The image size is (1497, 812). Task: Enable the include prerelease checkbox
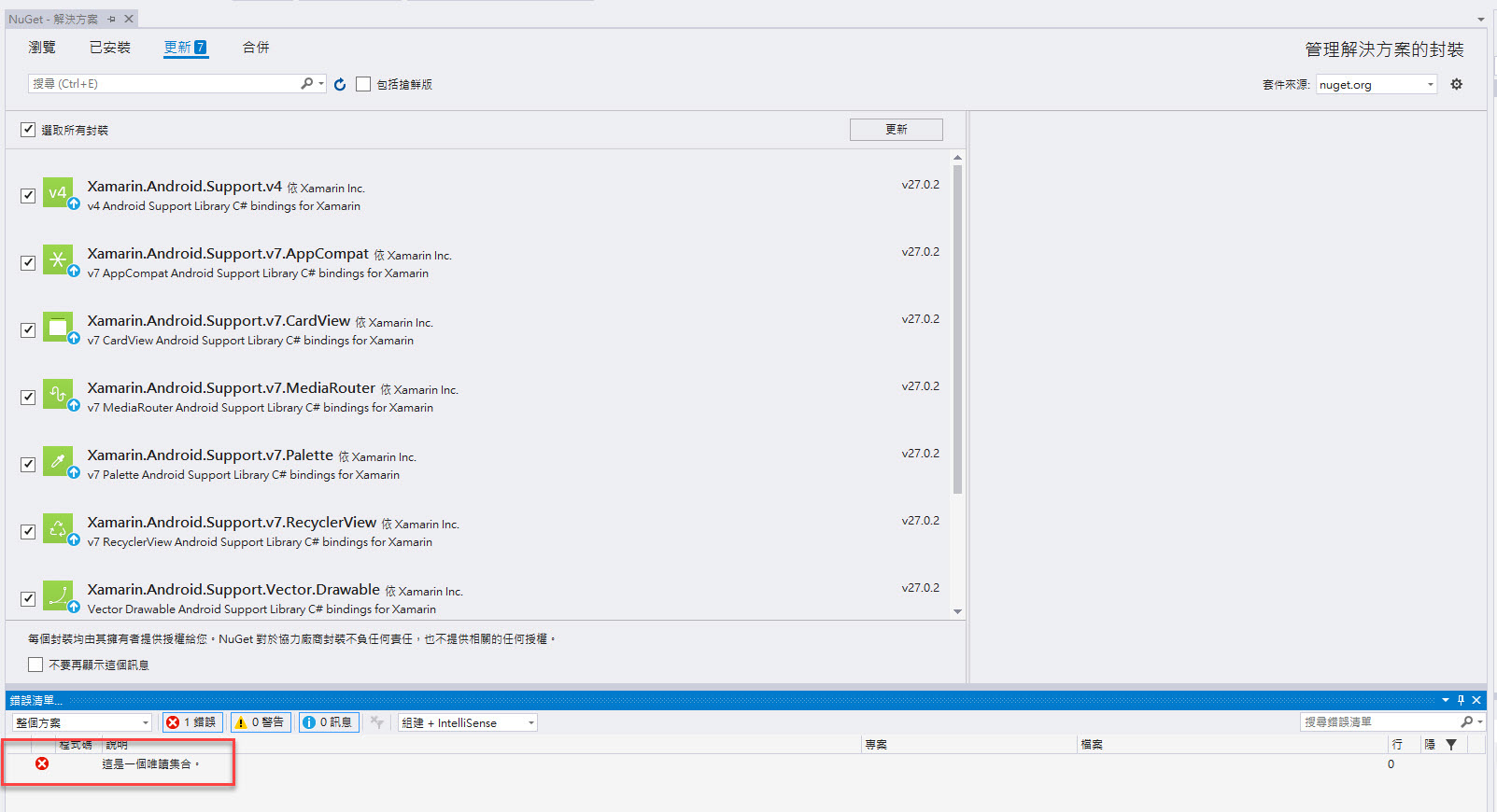coord(363,84)
